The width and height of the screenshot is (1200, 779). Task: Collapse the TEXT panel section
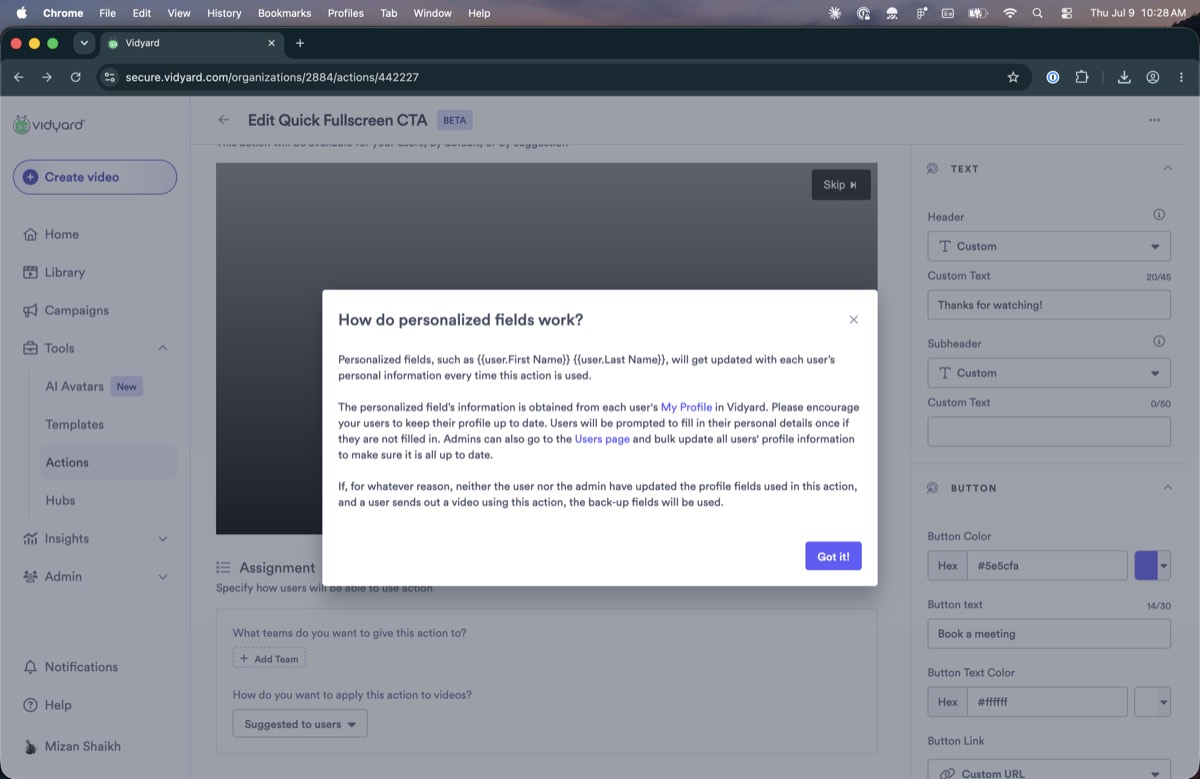click(x=1167, y=168)
